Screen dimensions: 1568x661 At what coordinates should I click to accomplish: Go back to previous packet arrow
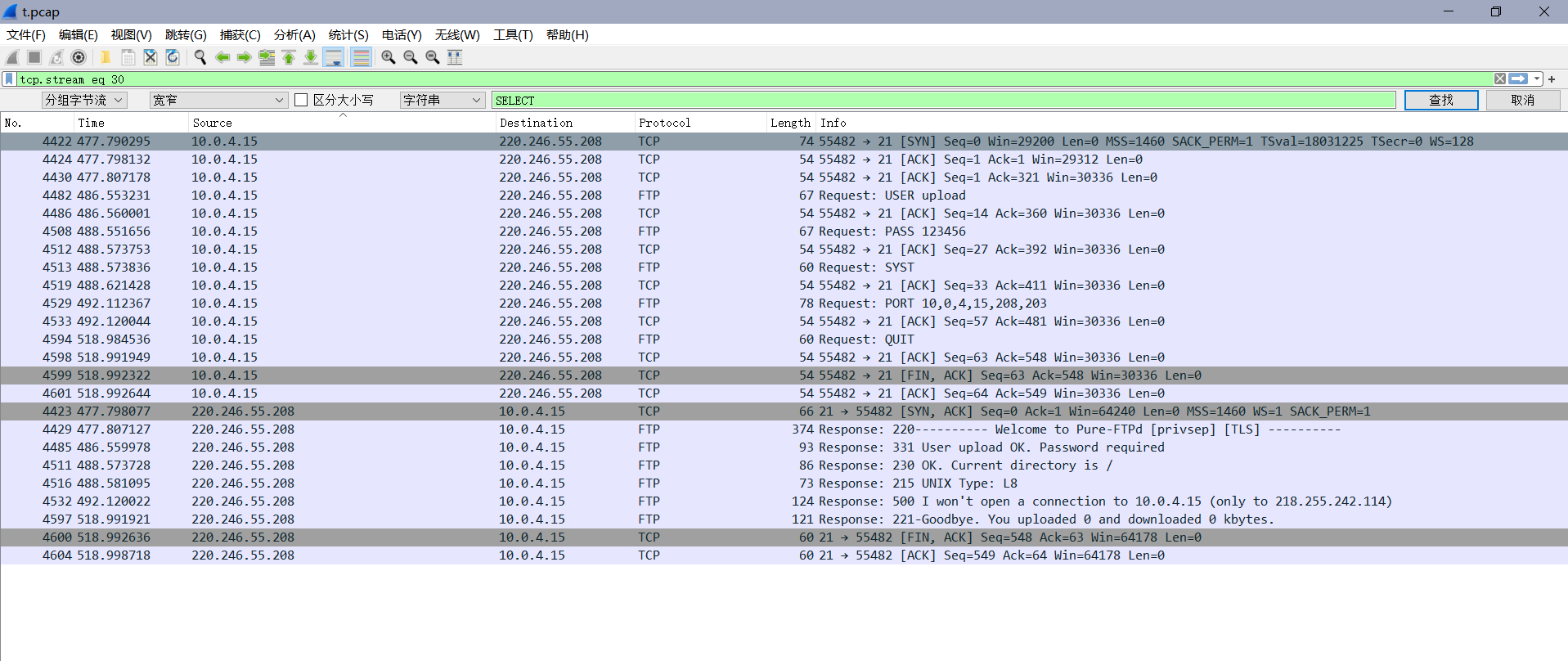(x=222, y=57)
